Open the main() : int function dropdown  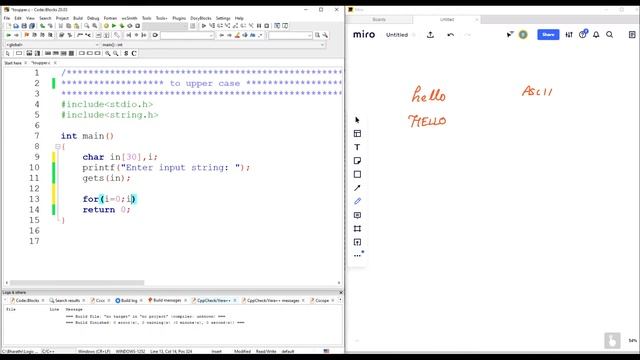tap(213, 44)
